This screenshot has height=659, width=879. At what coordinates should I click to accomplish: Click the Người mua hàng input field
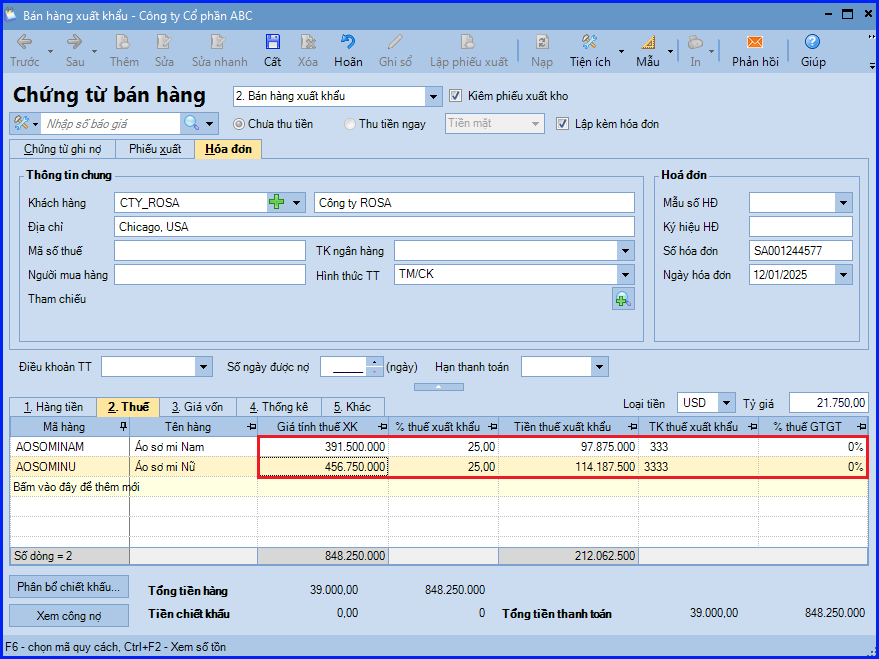pyautogui.click(x=210, y=275)
